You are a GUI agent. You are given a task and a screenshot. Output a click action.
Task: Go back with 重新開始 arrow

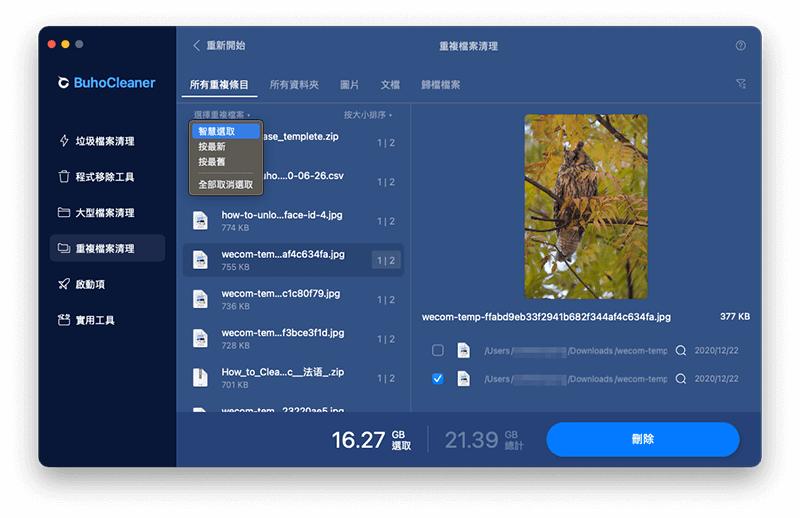[x=219, y=45]
